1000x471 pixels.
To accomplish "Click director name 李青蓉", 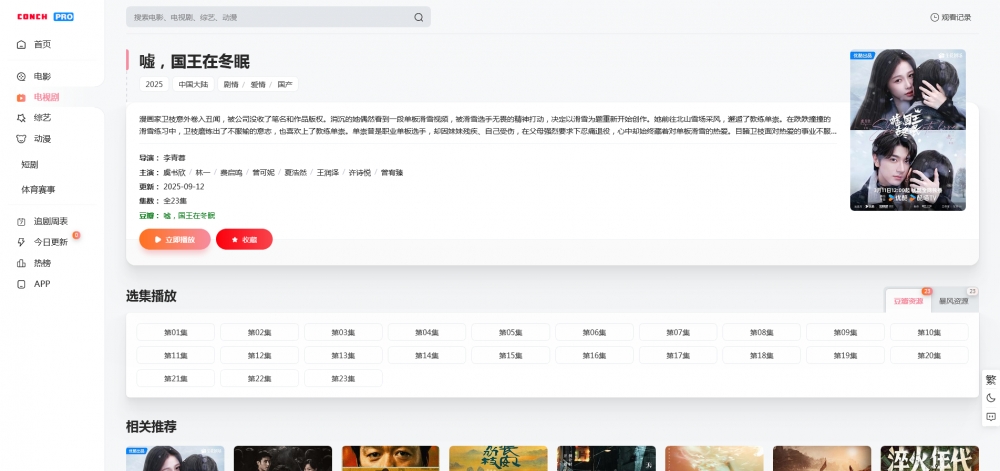I will tap(175, 158).
